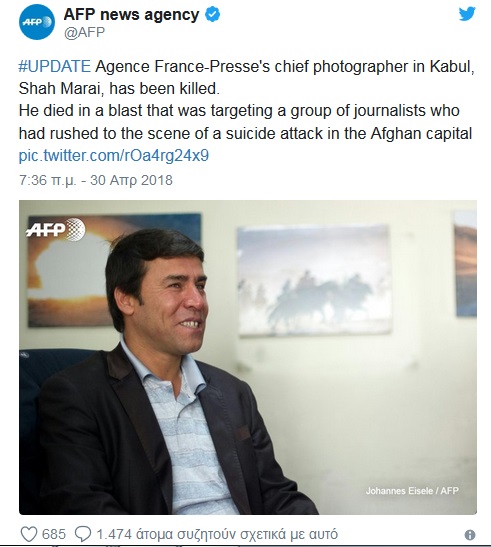Like the tweet with heart icon
Screen dimensions: 491x547
[x=29, y=534]
